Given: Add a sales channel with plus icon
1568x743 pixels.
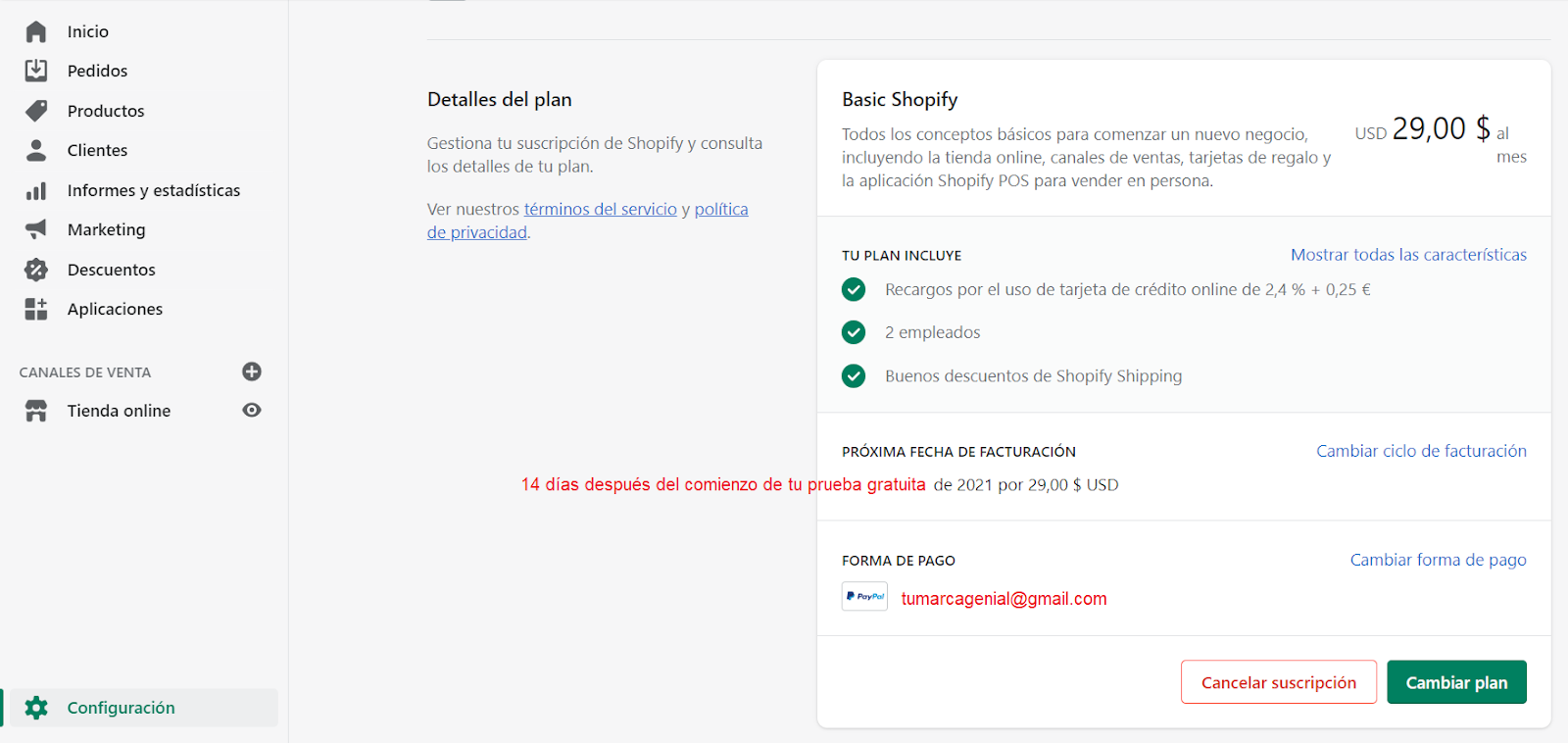Looking at the screenshot, I should 252,371.
